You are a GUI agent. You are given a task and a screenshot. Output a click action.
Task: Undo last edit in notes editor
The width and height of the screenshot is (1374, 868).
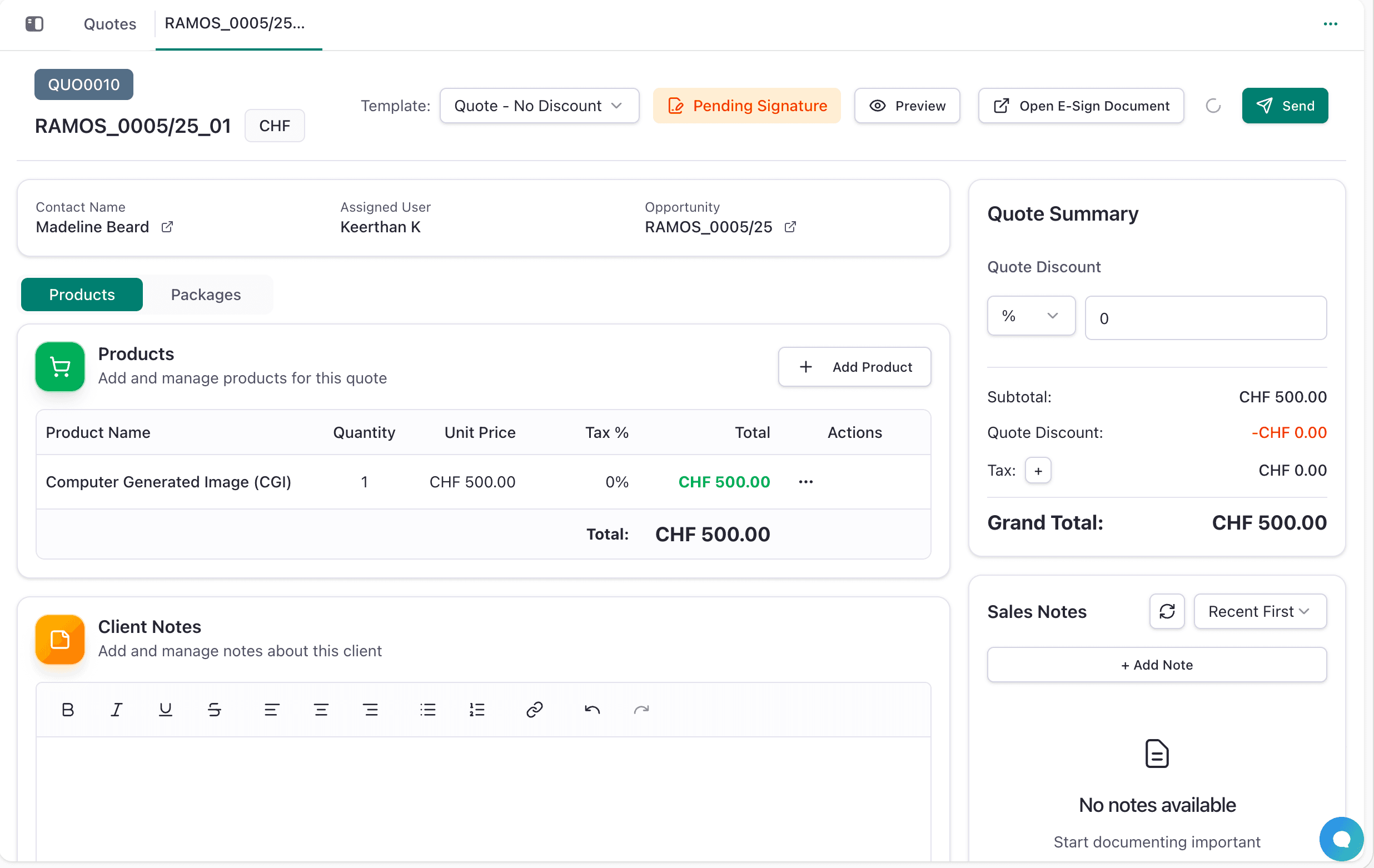(593, 710)
